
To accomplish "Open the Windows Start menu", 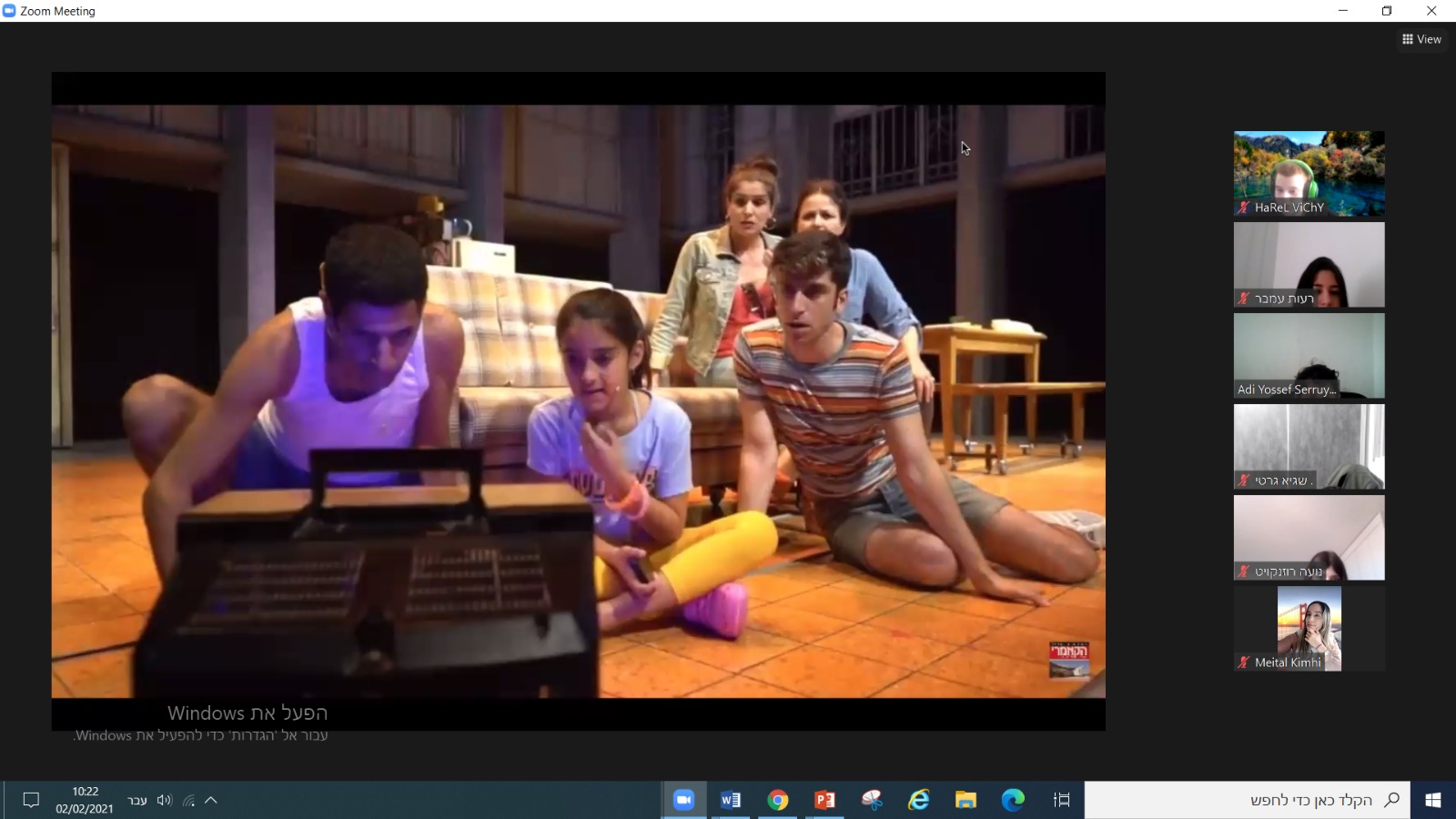I will (1433, 800).
